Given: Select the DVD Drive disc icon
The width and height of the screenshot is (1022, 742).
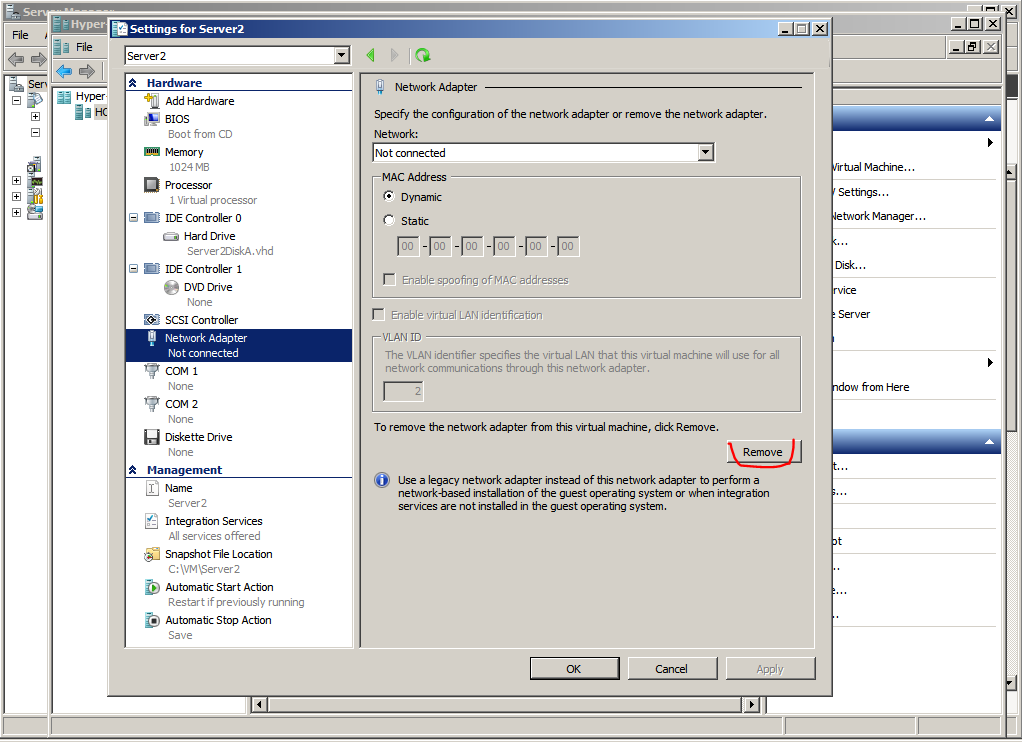Looking at the screenshot, I should pos(171,287).
